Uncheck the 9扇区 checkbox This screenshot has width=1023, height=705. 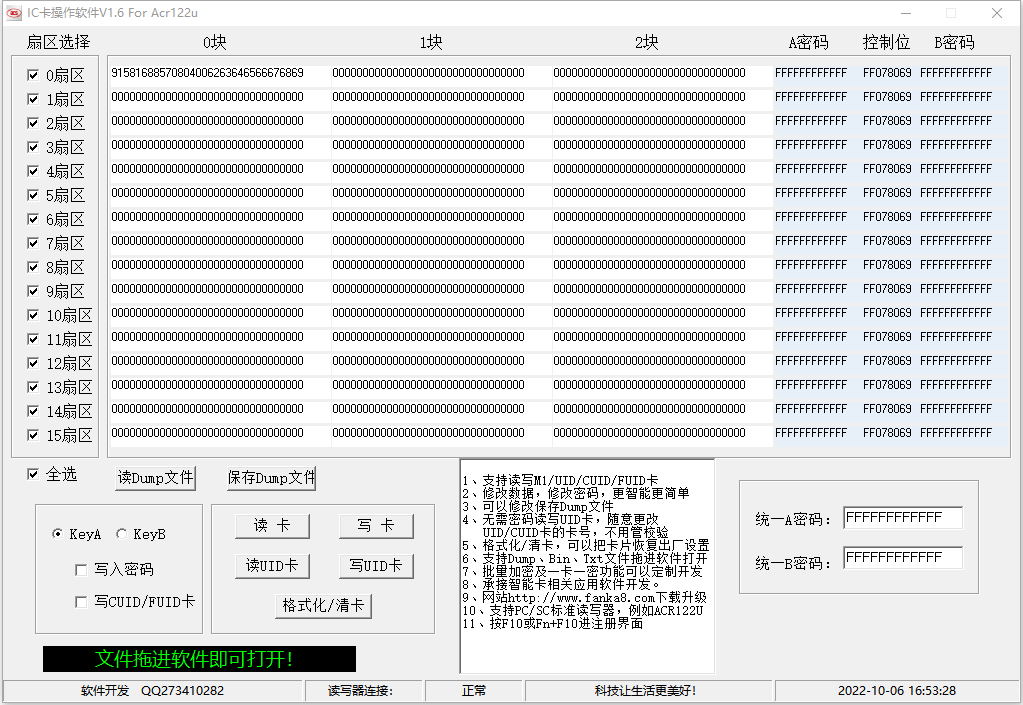[x=33, y=291]
